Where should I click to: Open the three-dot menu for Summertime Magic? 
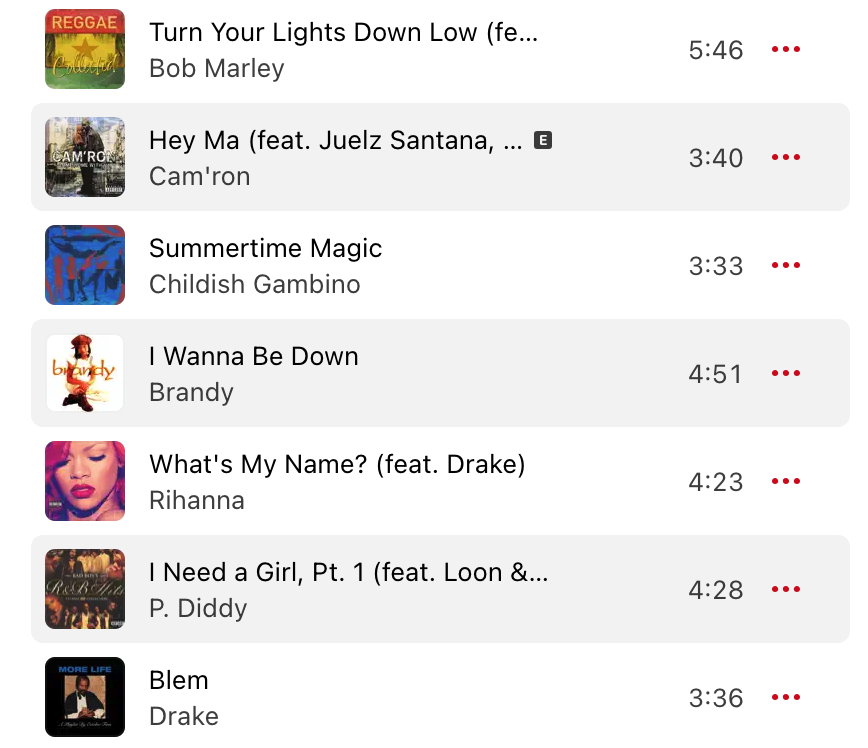tap(786, 265)
